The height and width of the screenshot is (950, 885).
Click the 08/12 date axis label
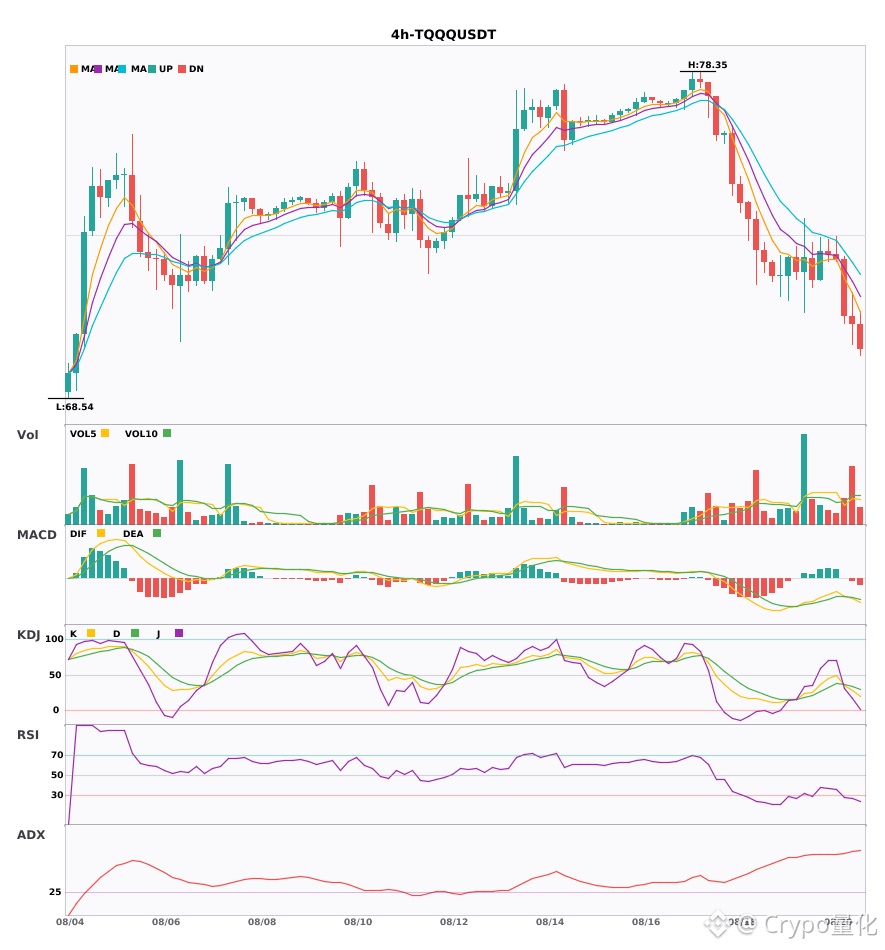coord(454,922)
